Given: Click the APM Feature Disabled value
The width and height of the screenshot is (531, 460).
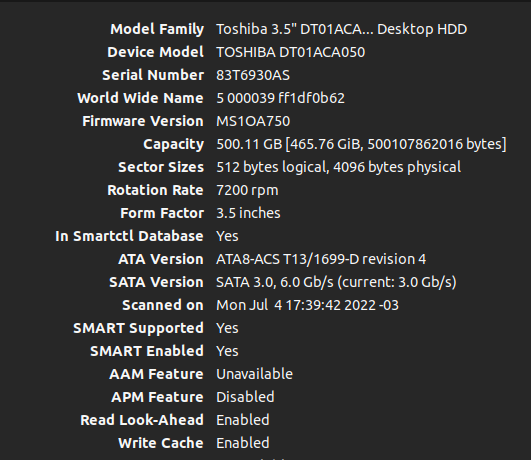Looking at the screenshot, I should (x=245, y=397).
